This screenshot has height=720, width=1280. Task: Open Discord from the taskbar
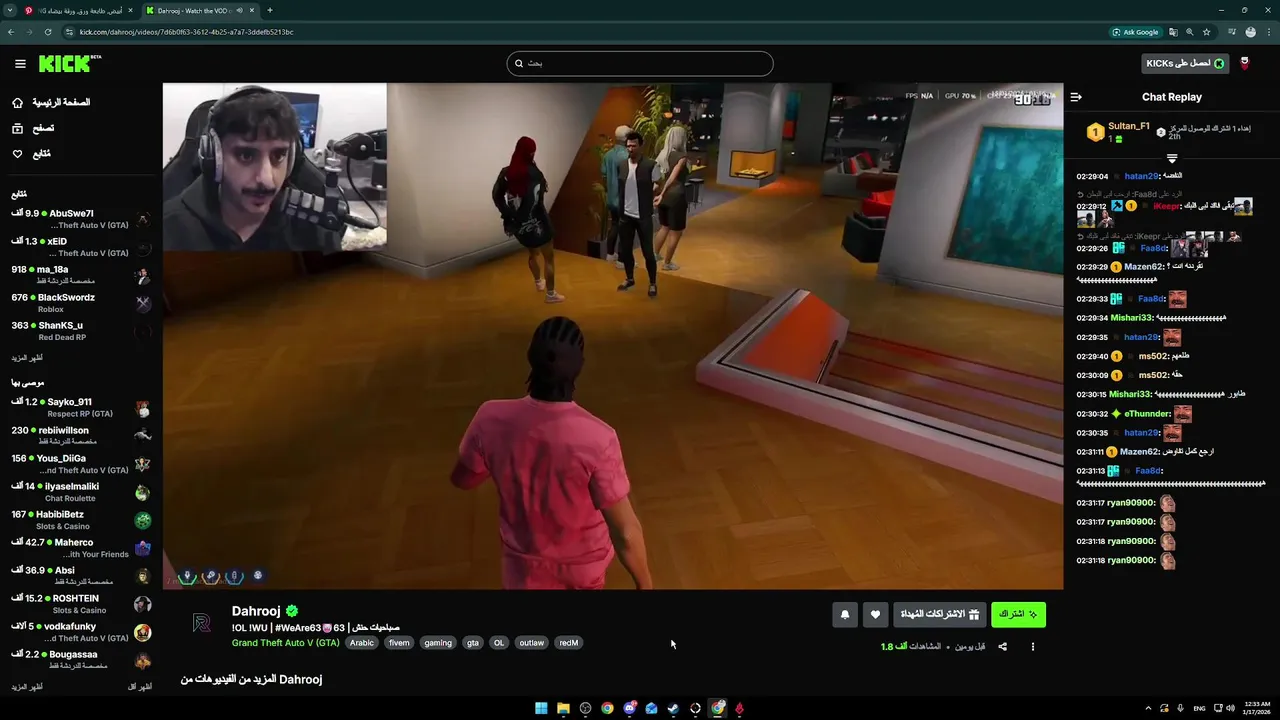click(629, 708)
